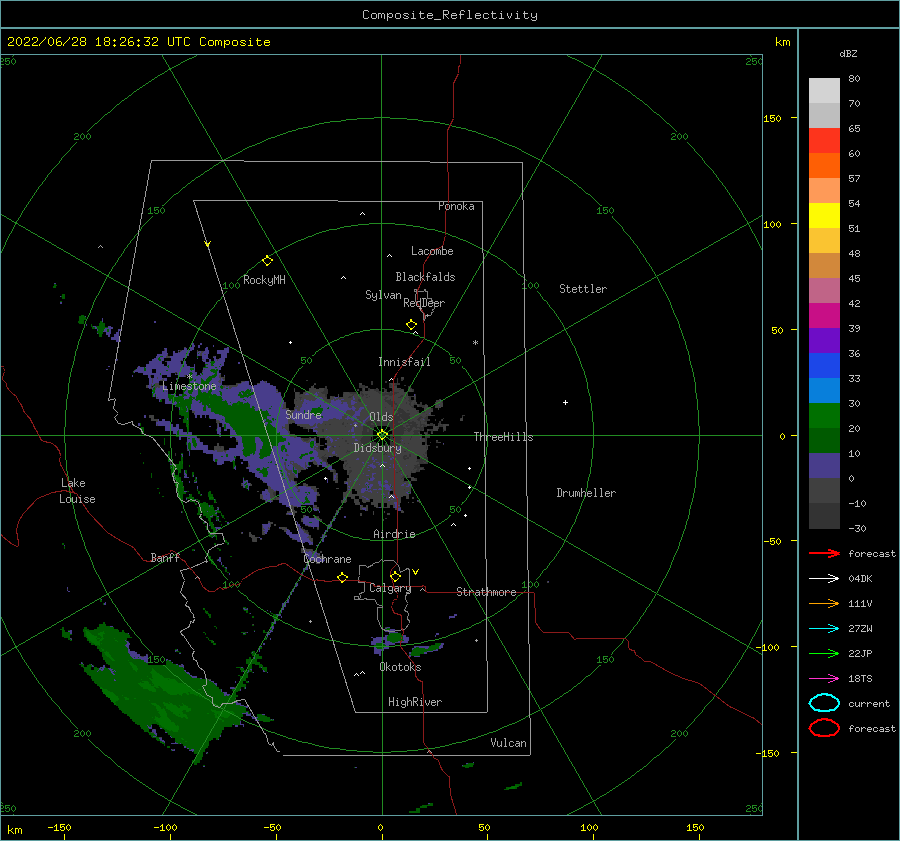Image resolution: width=900 pixels, height=841 pixels.
Task: Select the green 20-30 dBZ swatch
Action: (x=824, y=416)
